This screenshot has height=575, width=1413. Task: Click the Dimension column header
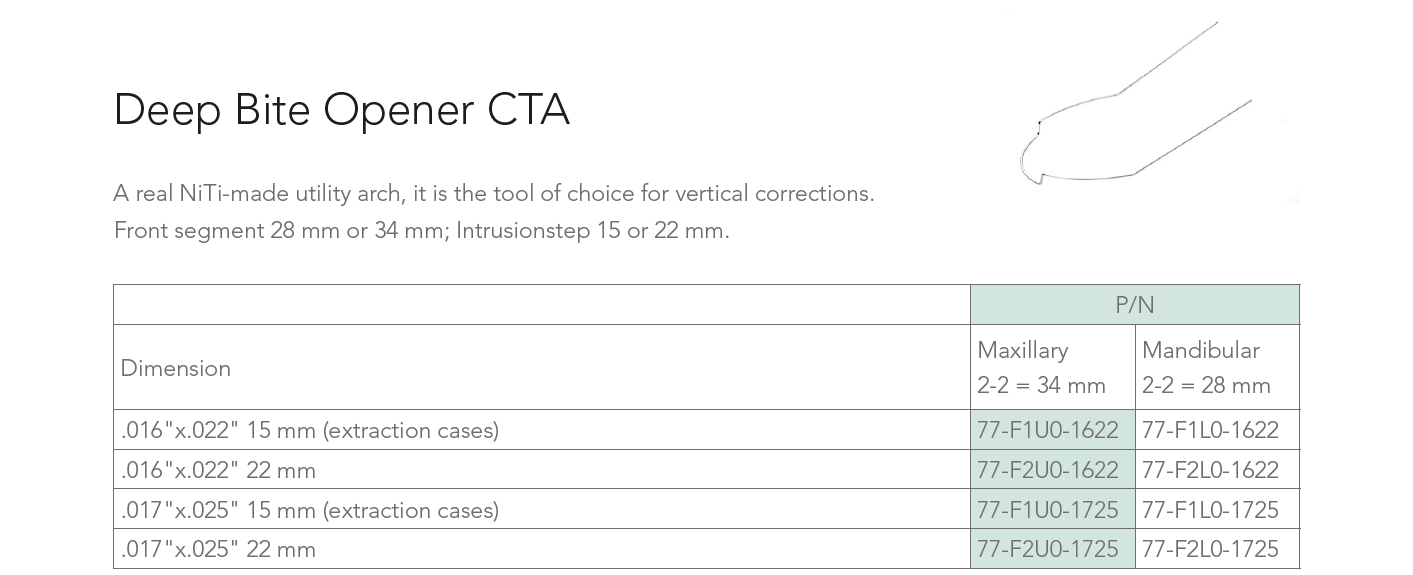coord(176,368)
